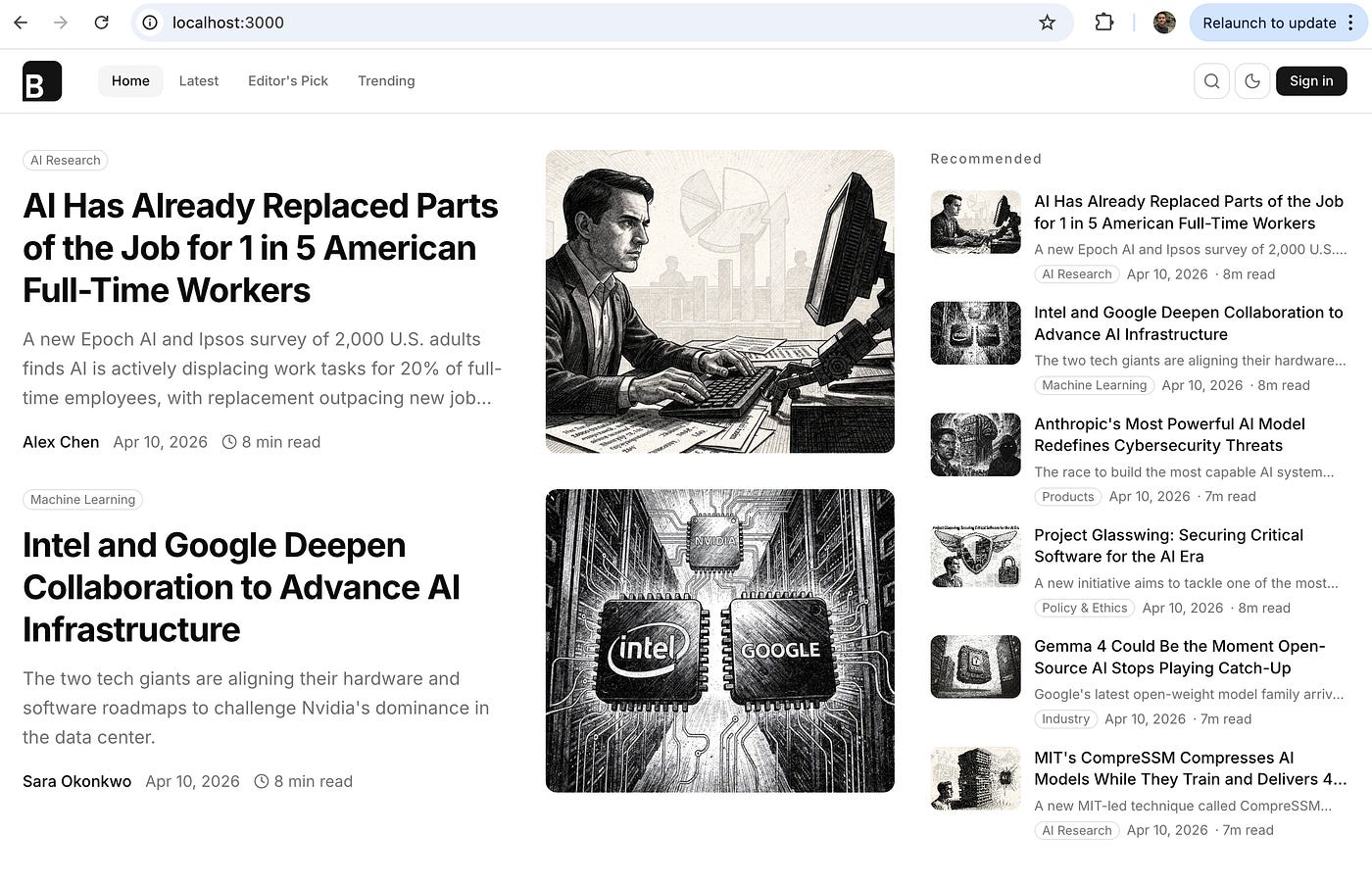The image size is (1372, 886).
Task: Open MIT's CompreSSM Compresses AI Models article
Action: click(1191, 768)
